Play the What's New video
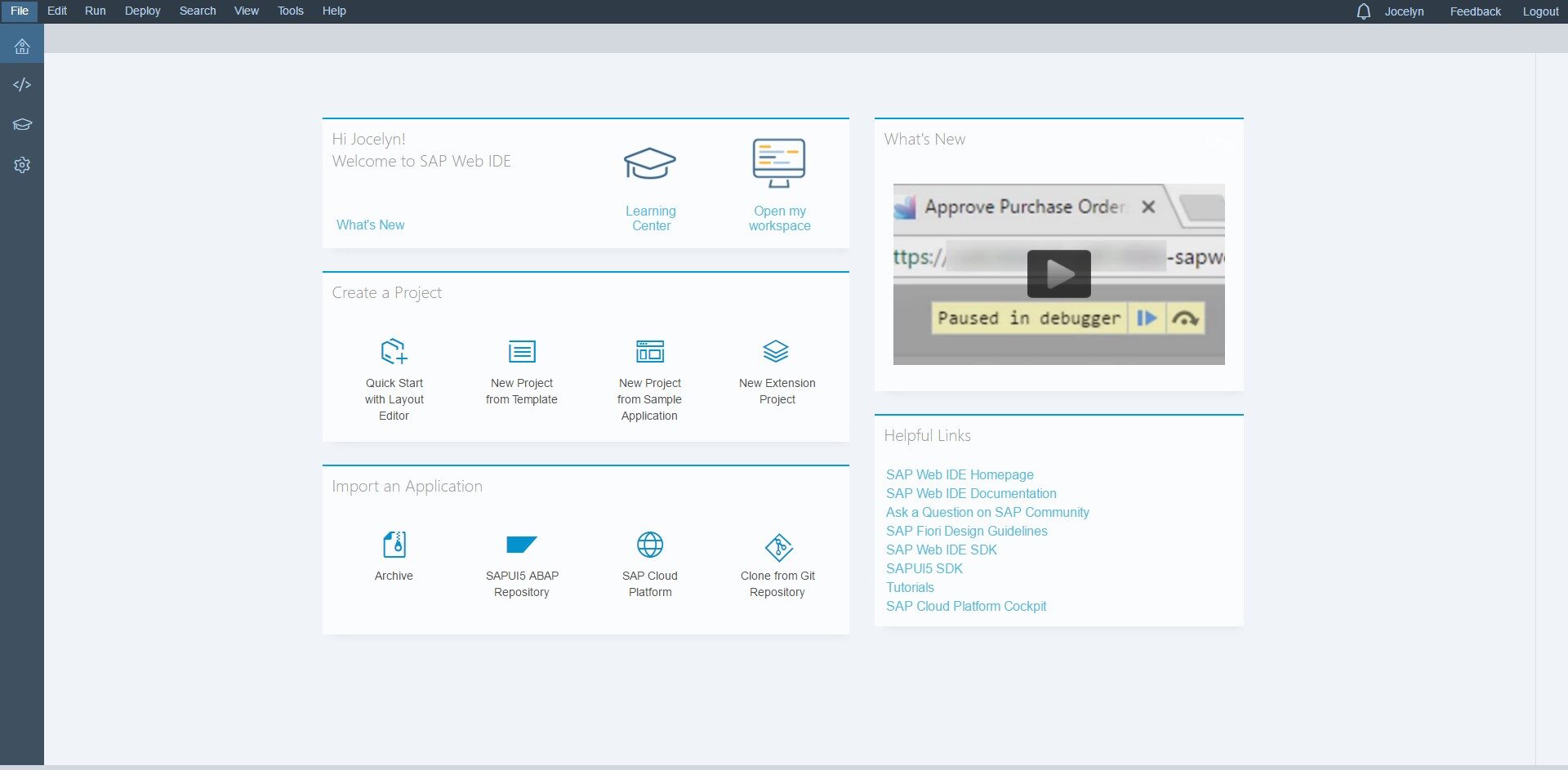1568x770 pixels. tap(1058, 274)
